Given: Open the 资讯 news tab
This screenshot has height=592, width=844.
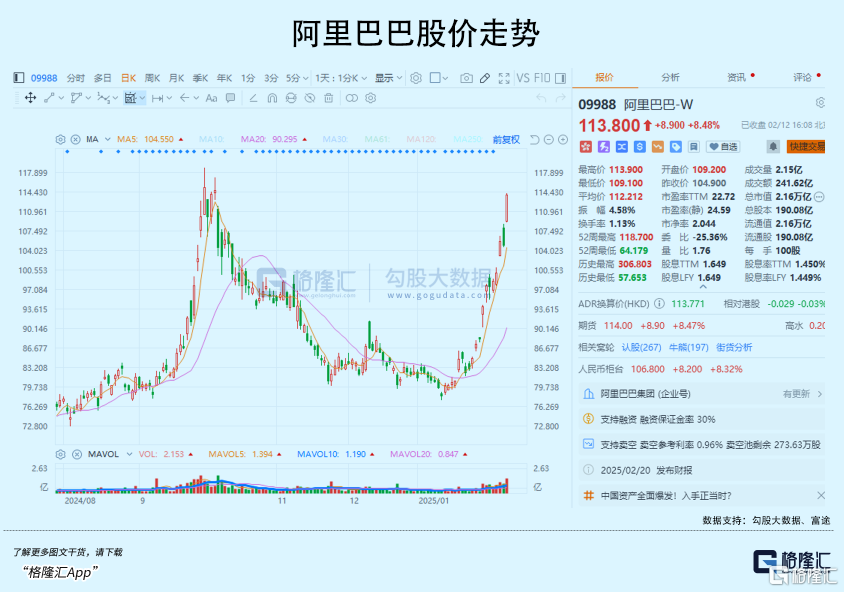Looking at the screenshot, I should pos(737,77).
